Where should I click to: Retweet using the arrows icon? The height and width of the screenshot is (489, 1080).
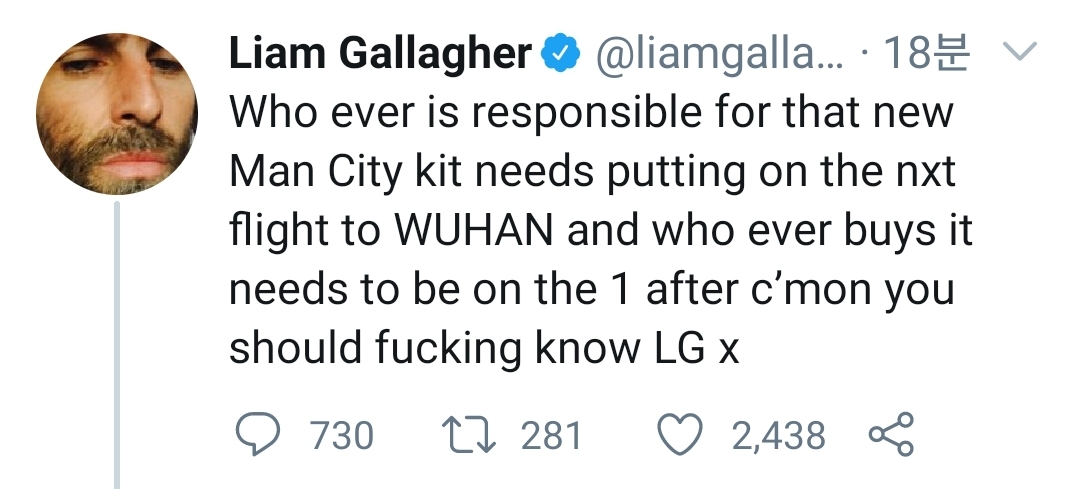coord(468,436)
